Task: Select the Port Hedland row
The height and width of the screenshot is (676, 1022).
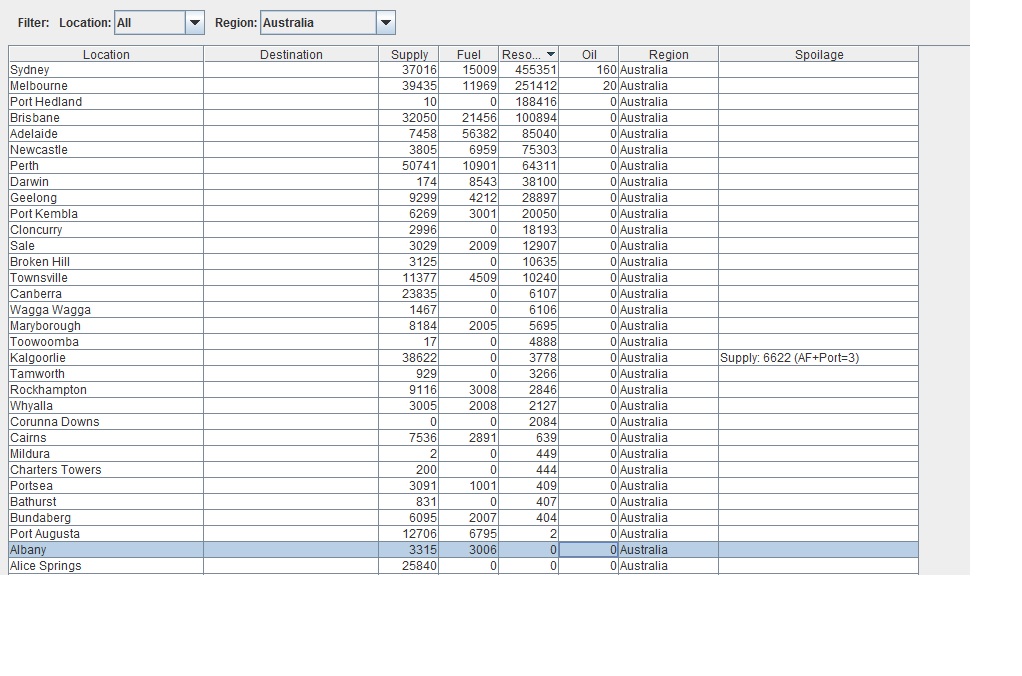Action: click(463, 102)
